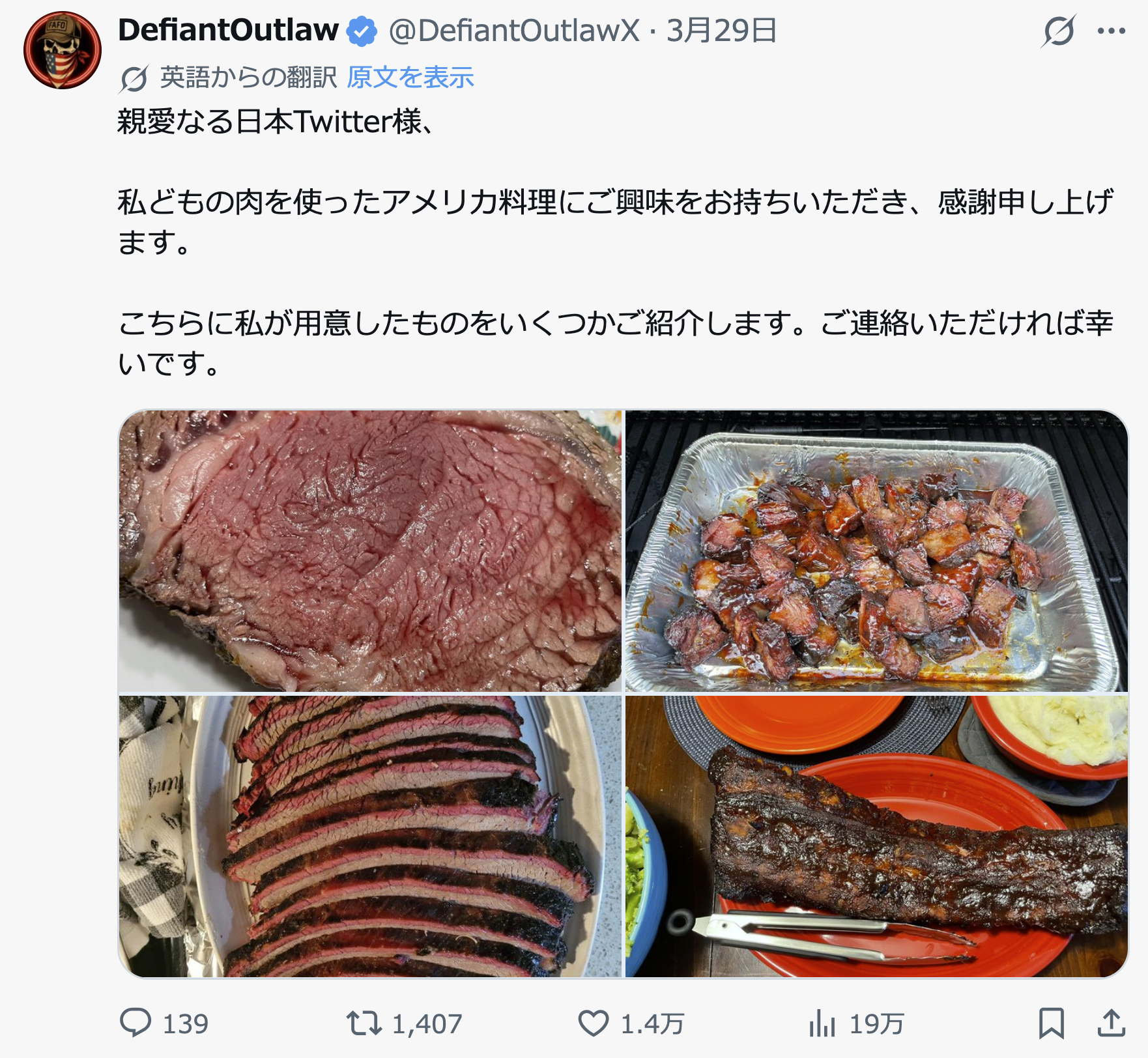This screenshot has width=1148, height=1058.
Task: Open the DefiantOutlaw display name
Action: coord(228,31)
